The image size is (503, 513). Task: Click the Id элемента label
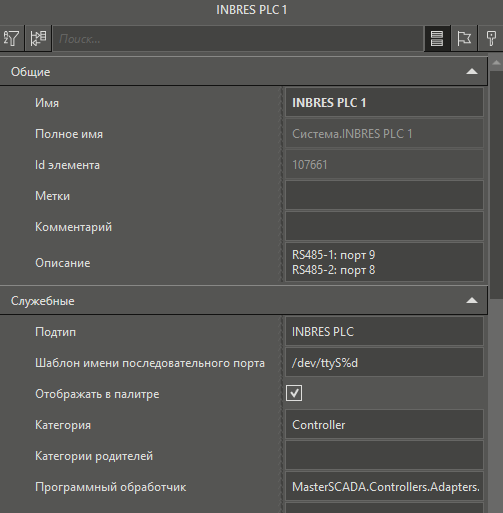[67, 165]
